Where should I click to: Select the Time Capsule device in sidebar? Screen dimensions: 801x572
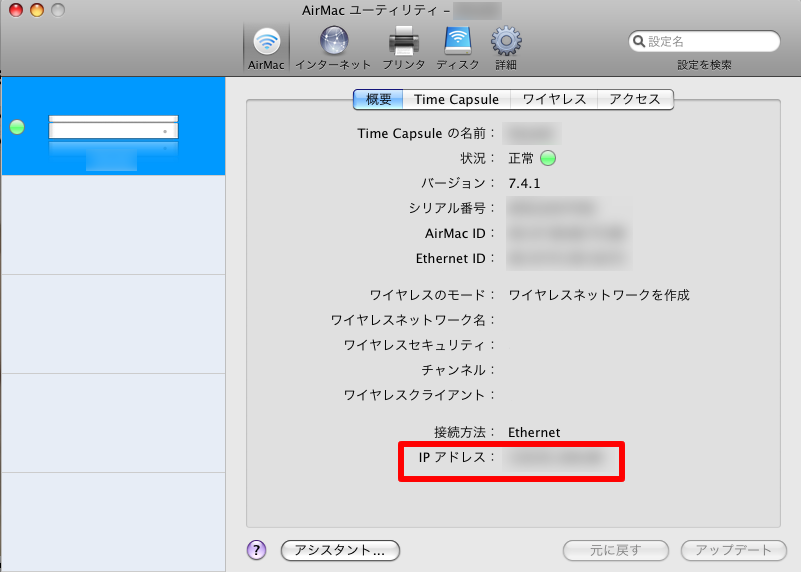(113, 126)
